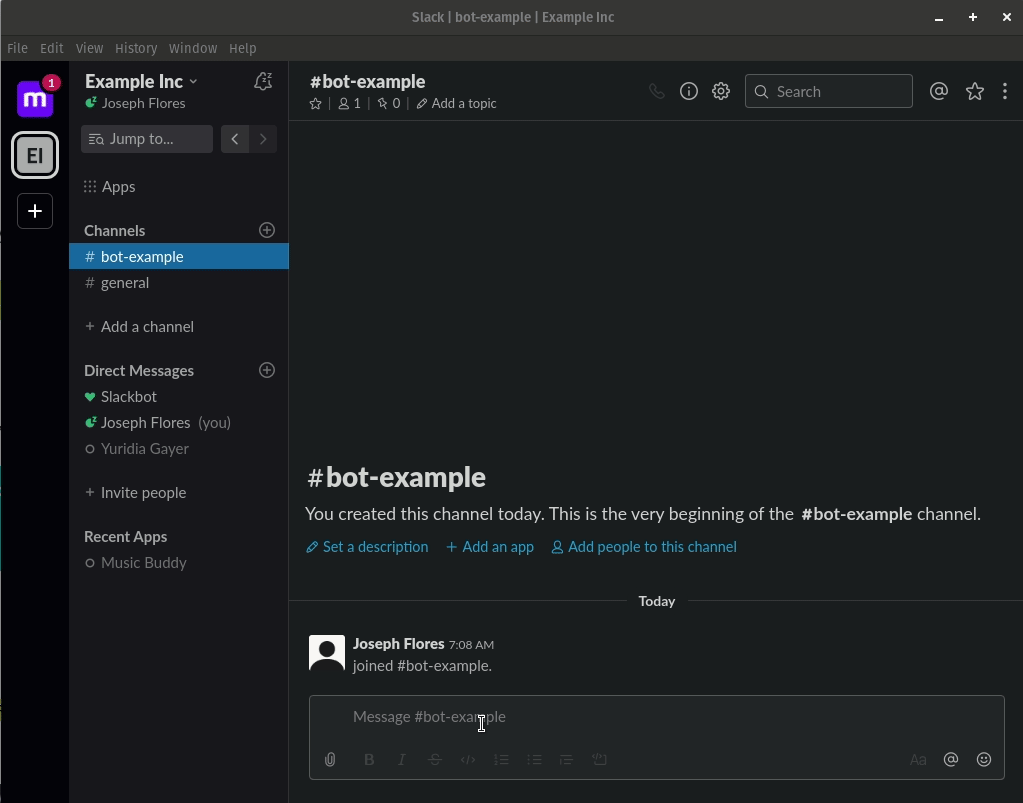Open notification preferences bell icon

click(x=263, y=82)
